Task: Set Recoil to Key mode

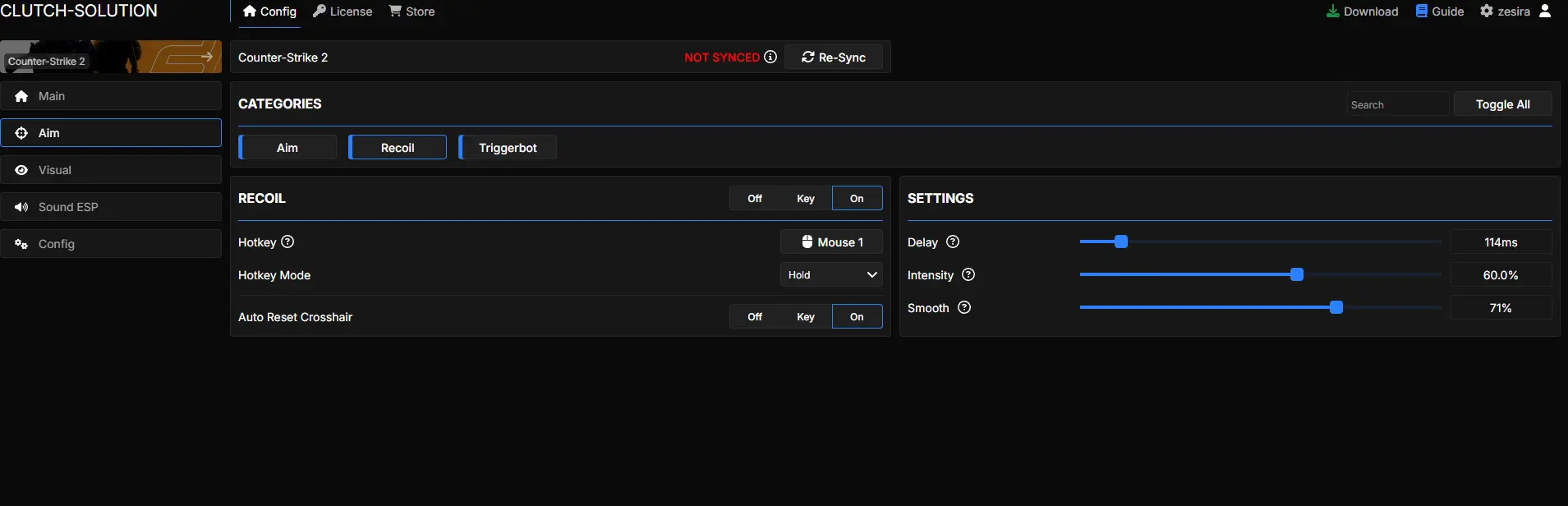Action: (806, 198)
